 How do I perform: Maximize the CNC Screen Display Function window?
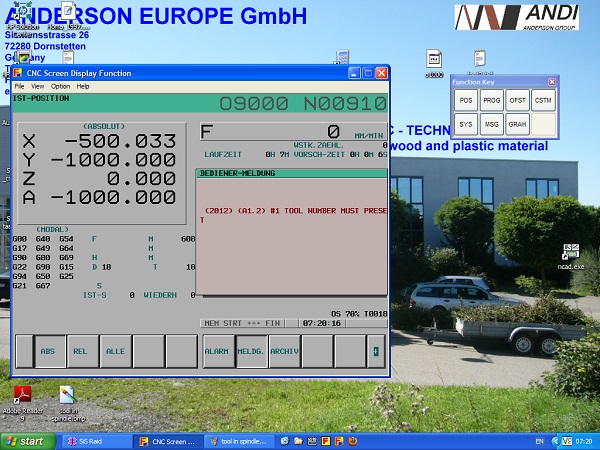click(x=368, y=73)
